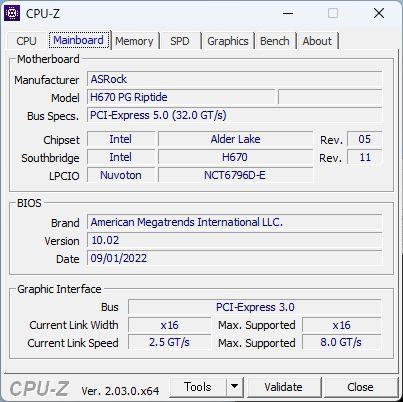This screenshot has width=403, height=402.
Task: Click the Graphic Interface Bus field PCI-Express 3.0
Action: tap(255, 307)
